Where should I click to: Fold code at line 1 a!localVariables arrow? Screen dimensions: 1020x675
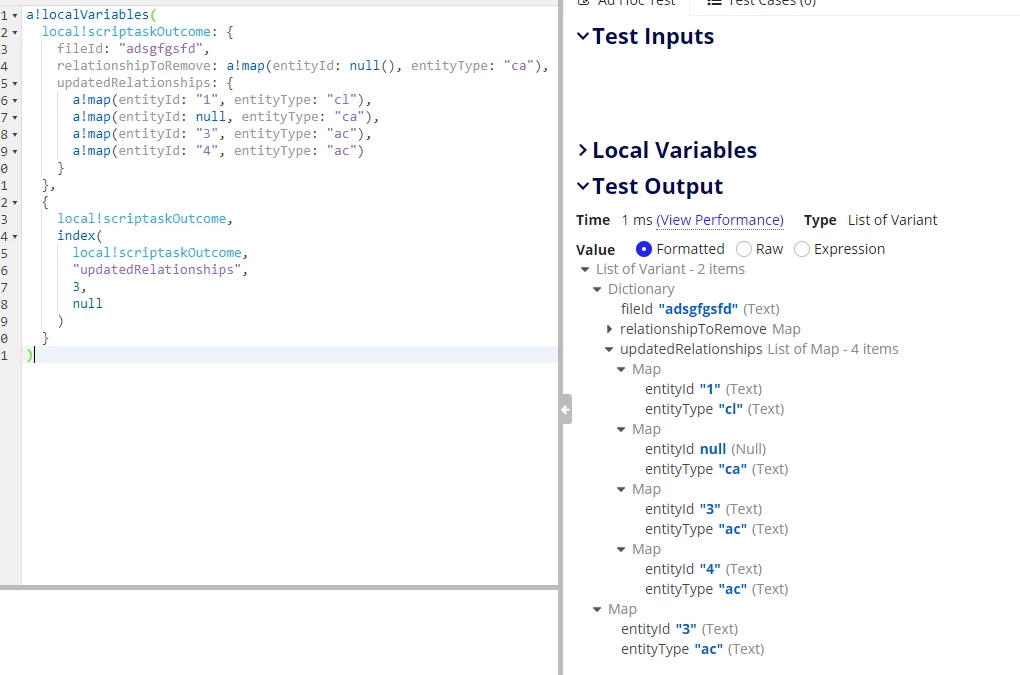(15, 15)
